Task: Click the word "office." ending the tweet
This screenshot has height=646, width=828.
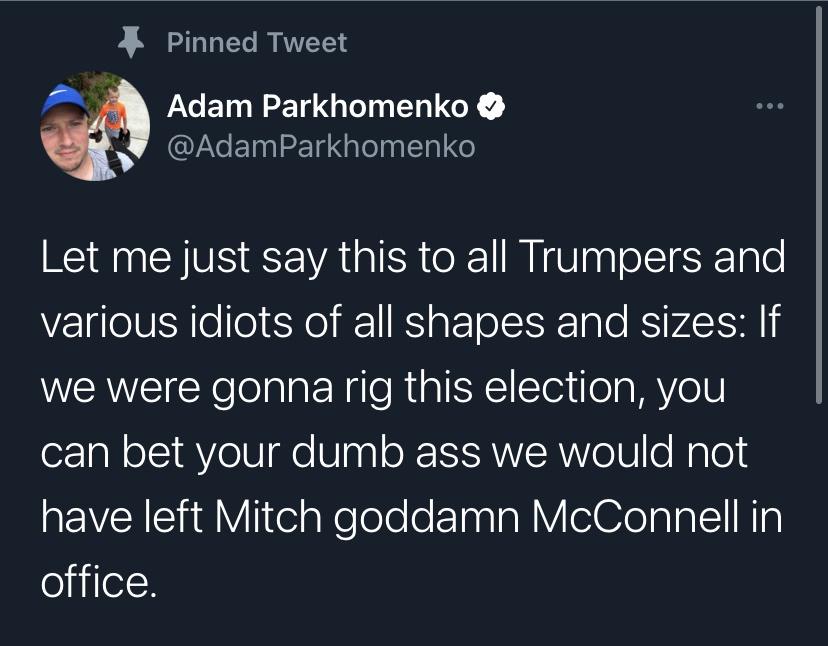Action: pos(99,581)
